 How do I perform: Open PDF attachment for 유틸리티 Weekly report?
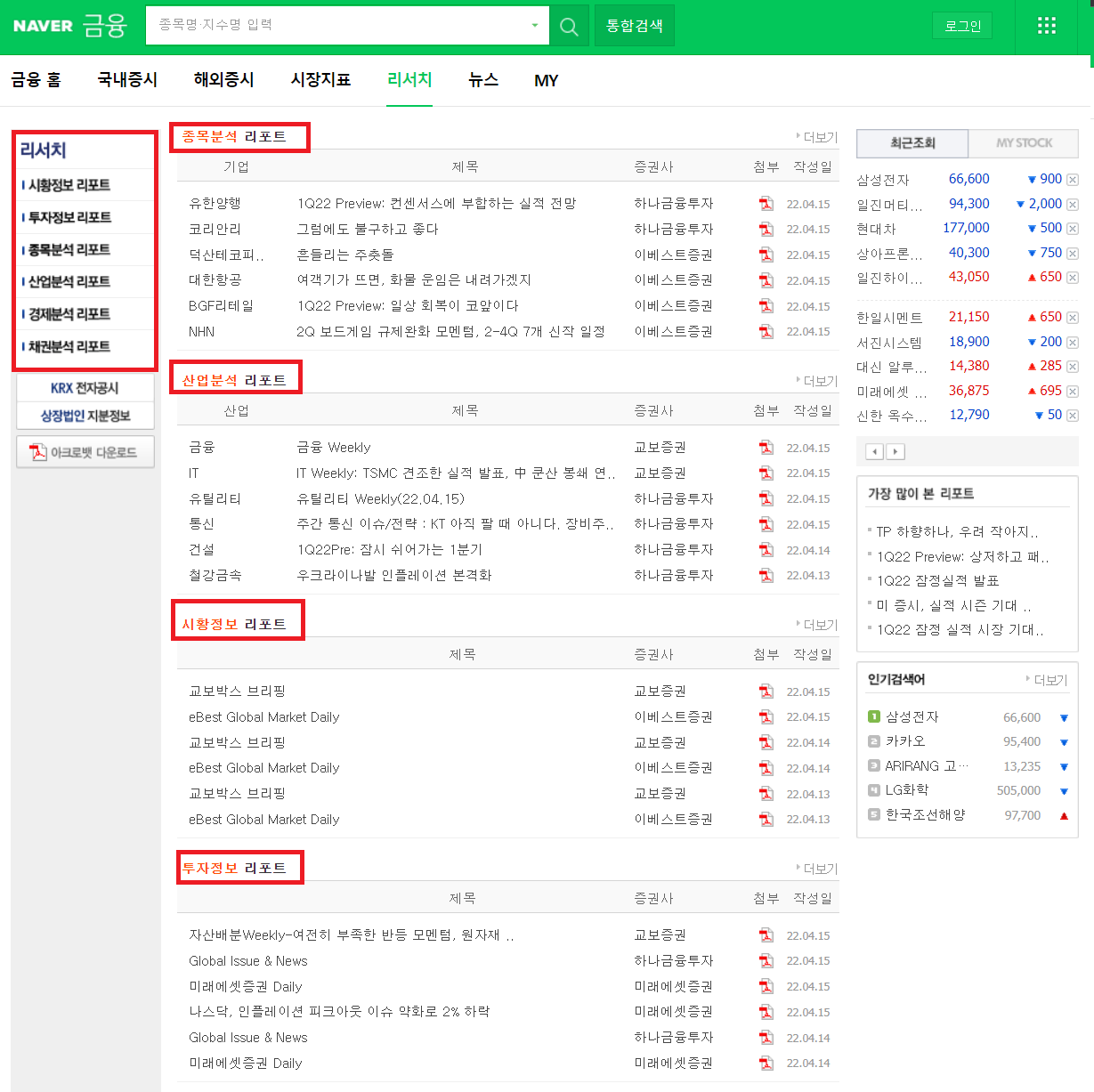(766, 499)
